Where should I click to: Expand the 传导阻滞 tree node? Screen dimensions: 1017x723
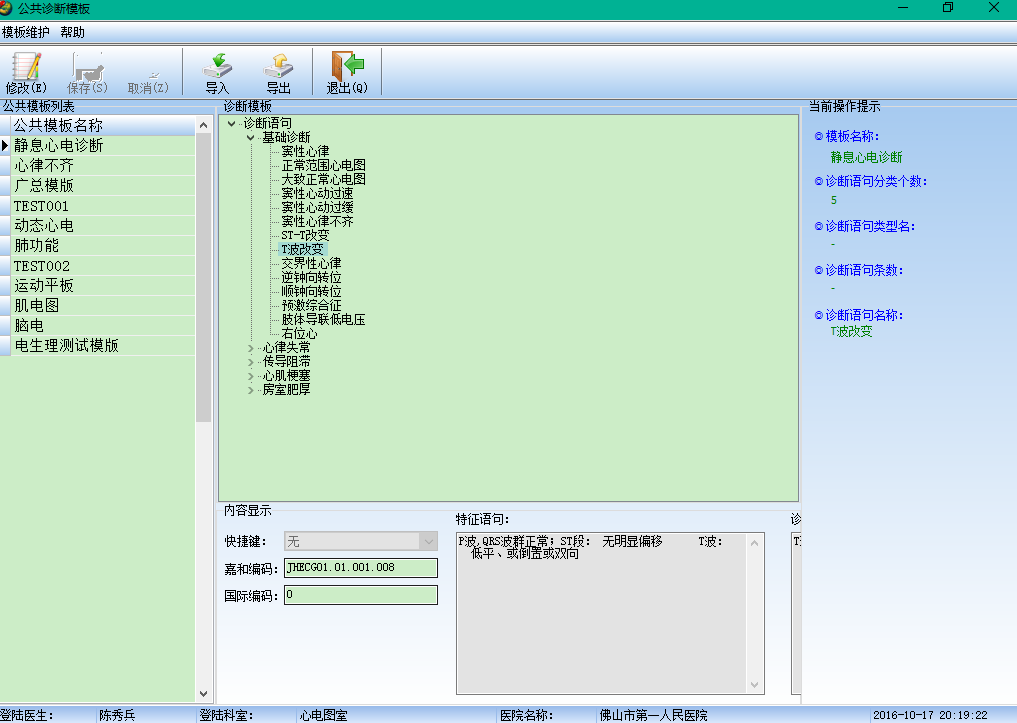click(x=252, y=362)
